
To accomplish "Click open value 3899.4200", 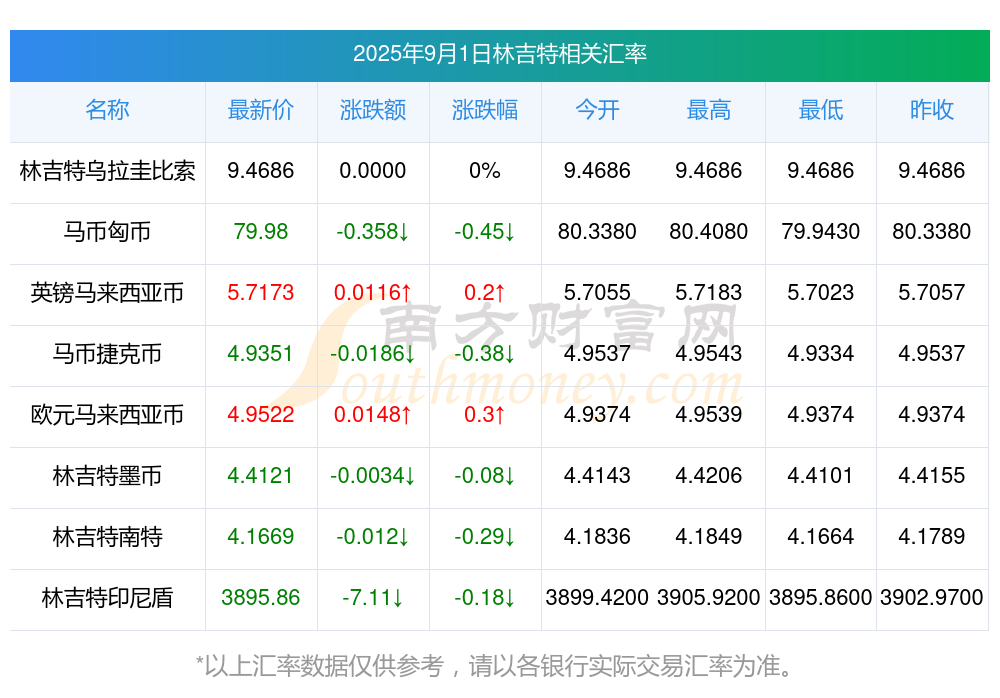I will (597, 597).
